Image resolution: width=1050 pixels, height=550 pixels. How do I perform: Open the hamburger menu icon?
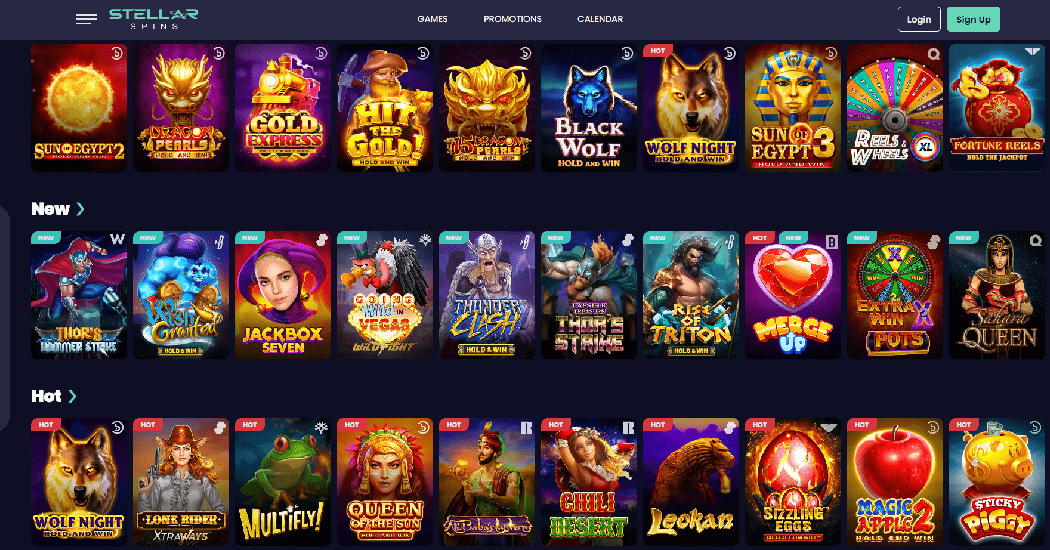[86, 19]
